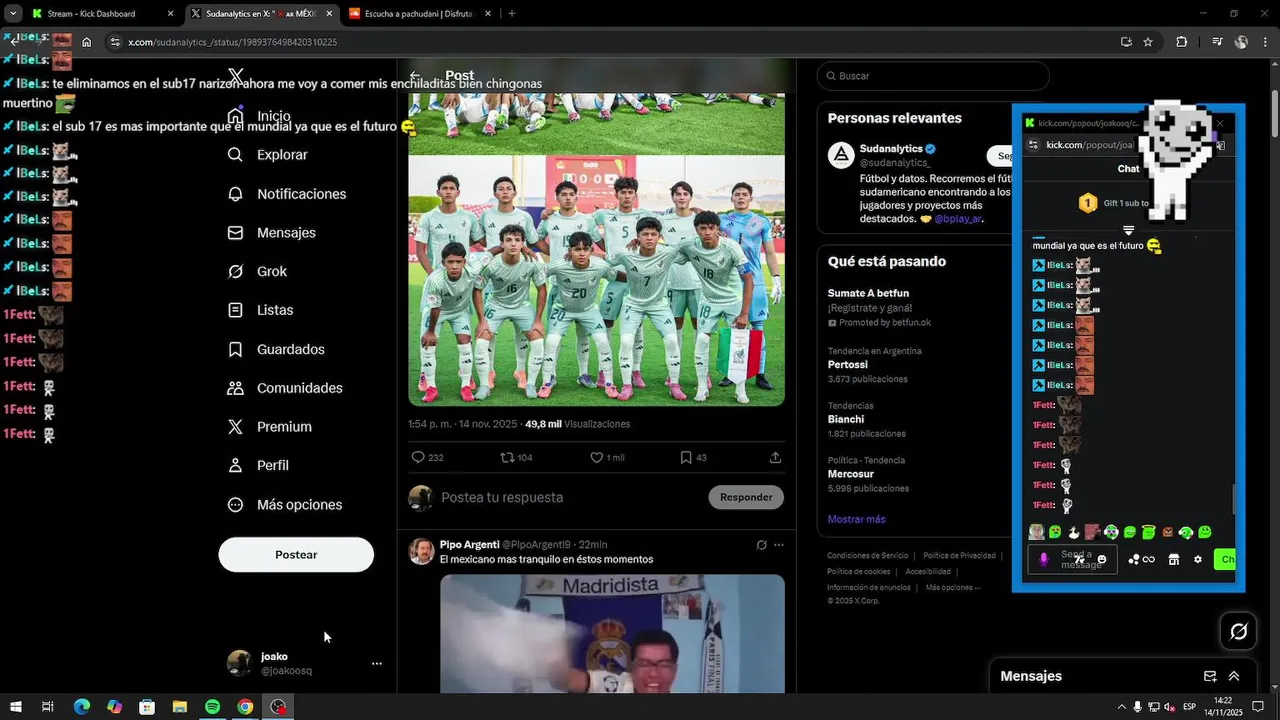
Task: Open more options on Pipo Argenti's reply
Action: click(x=779, y=545)
